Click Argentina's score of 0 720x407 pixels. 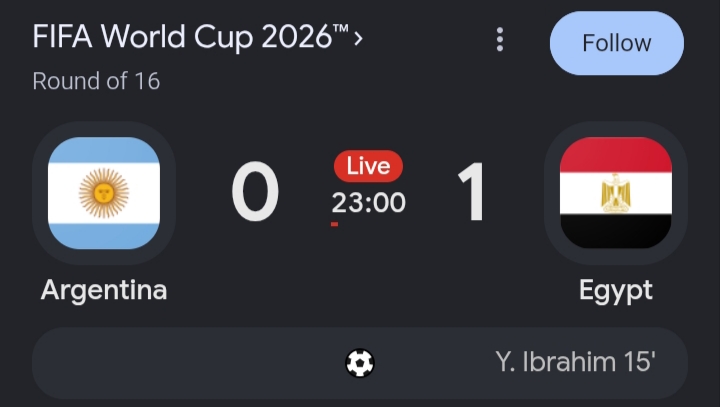click(255, 192)
